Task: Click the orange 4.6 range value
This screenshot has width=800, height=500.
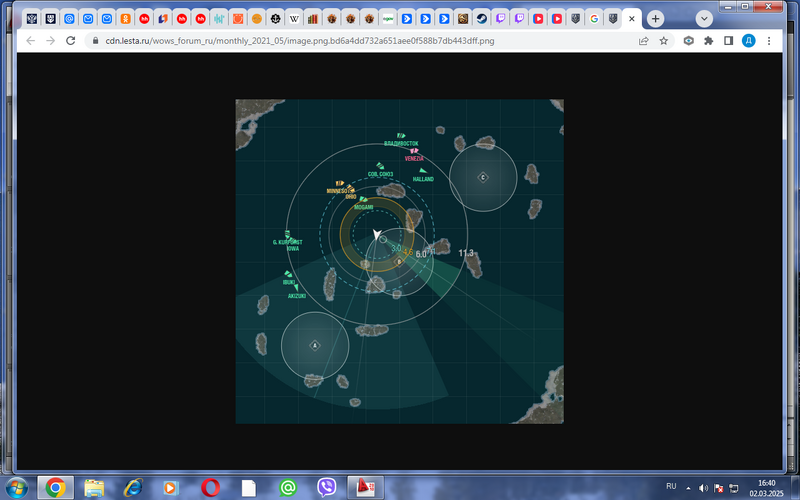Action: (x=408, y=252)
